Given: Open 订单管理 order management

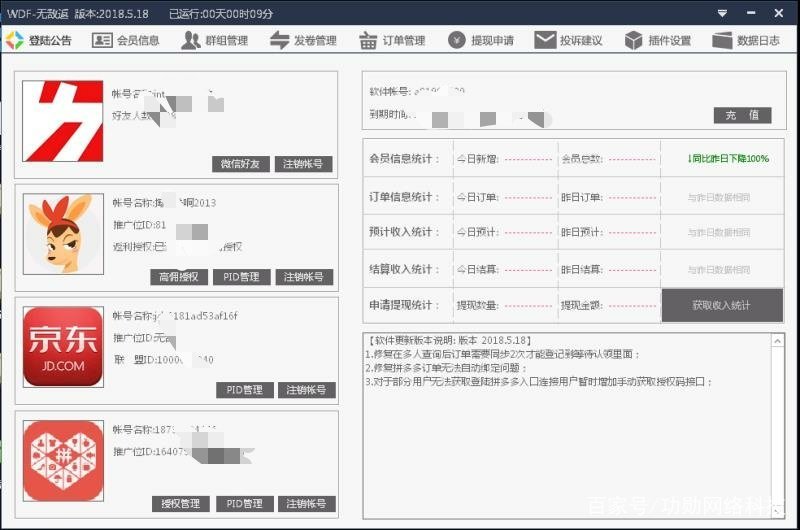Looking at the screenshot, I should click(x=391, y=41).
